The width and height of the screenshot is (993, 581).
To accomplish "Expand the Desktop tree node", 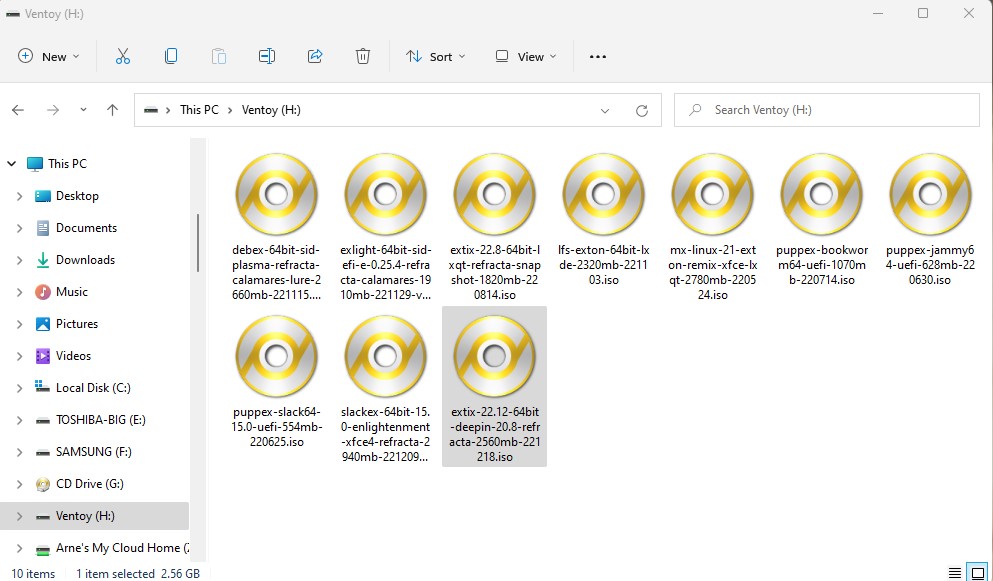I will (x=20, y=196).
